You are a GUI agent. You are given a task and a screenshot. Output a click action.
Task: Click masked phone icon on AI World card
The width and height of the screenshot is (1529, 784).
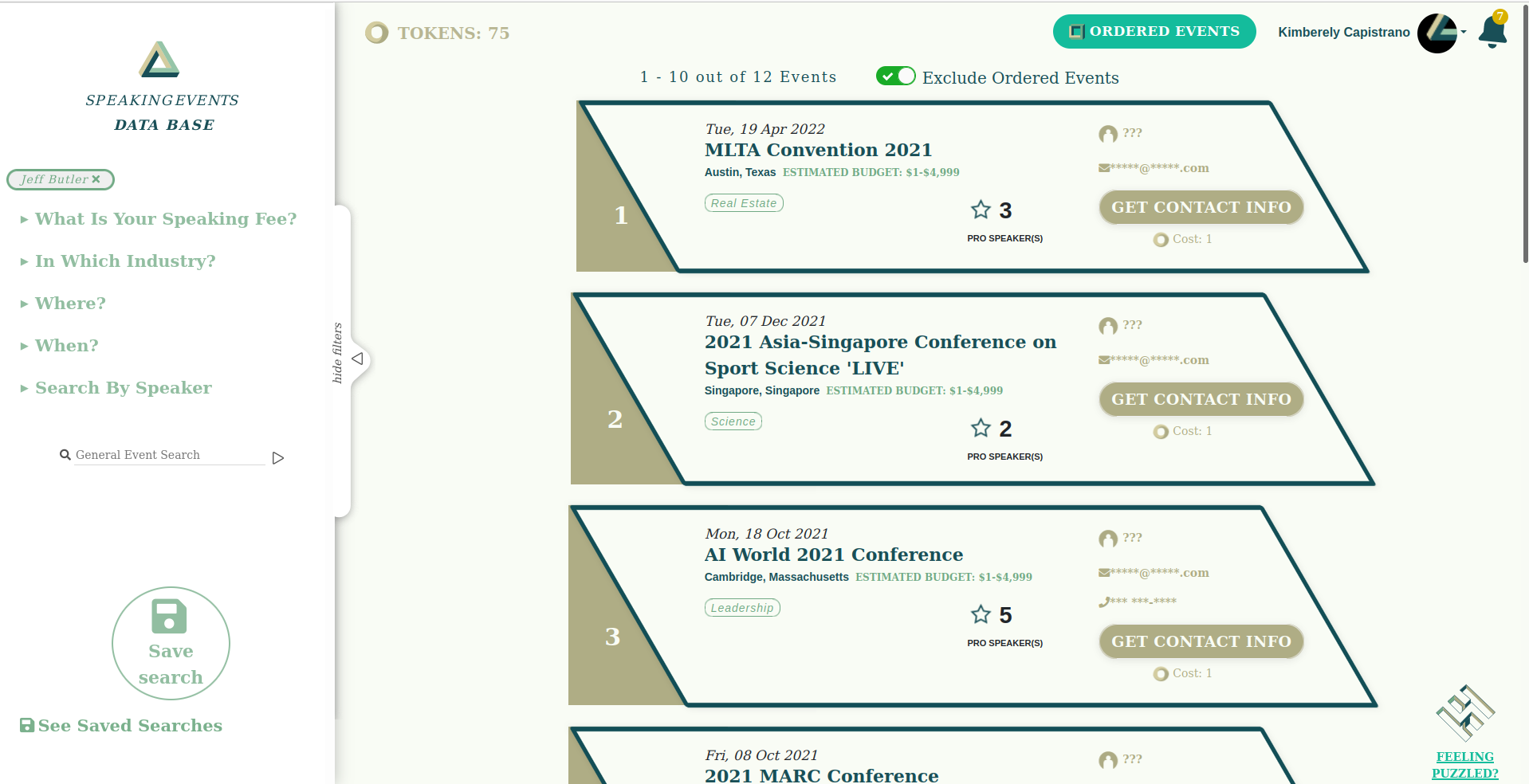pos(1103,602)
